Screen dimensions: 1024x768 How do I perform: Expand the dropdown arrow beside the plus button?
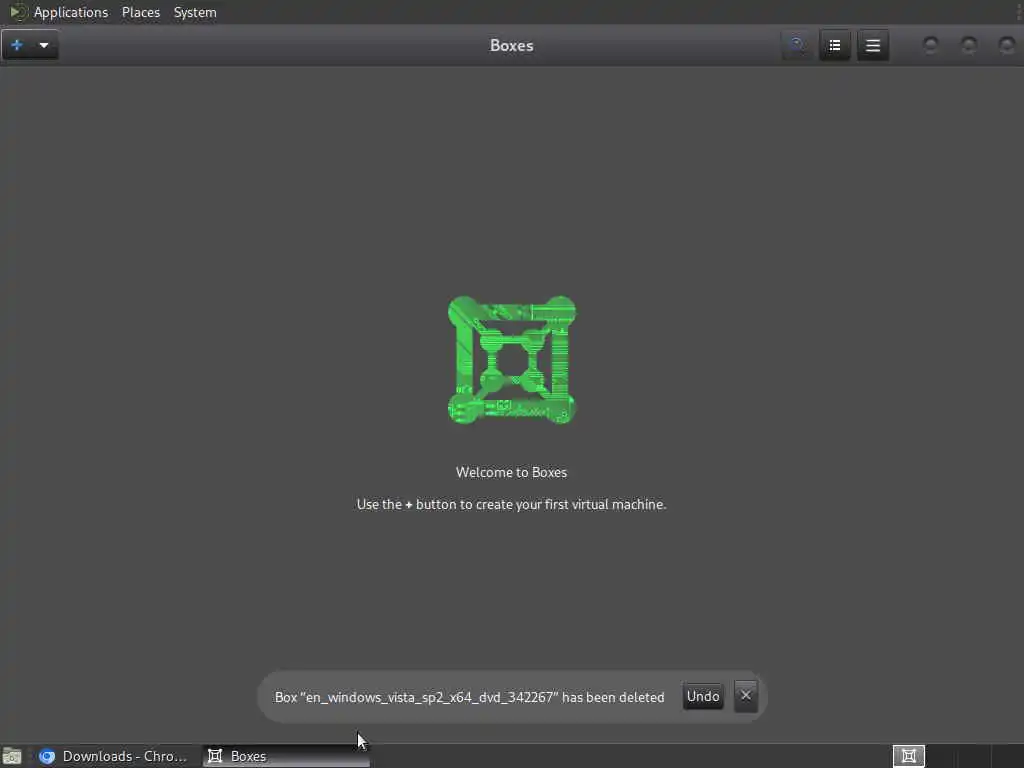coord(44,45)
